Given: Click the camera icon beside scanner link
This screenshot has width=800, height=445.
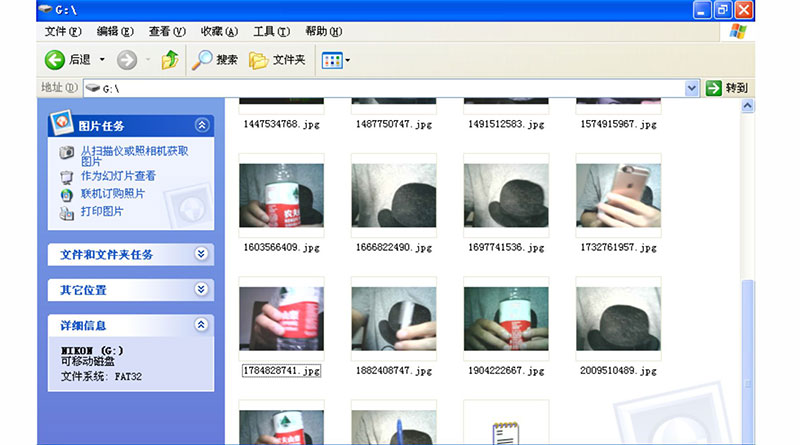Looking at the screenshot, I should coord(66,152).
